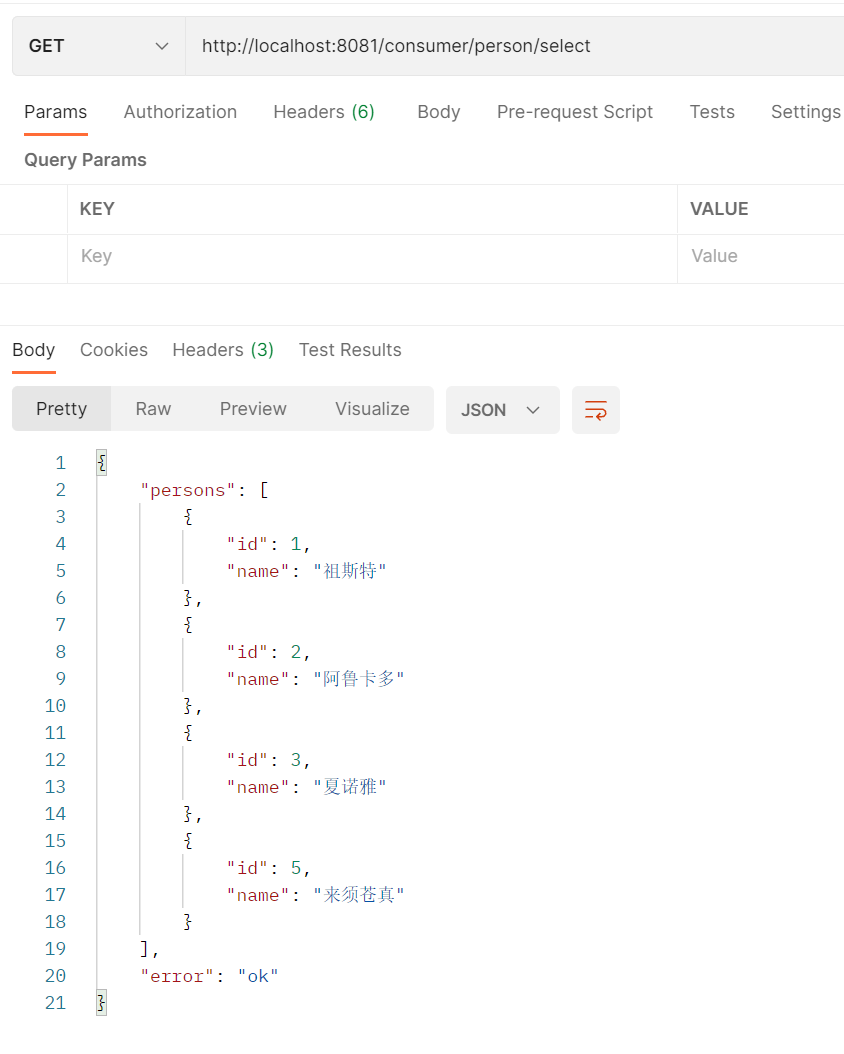Select the request Body tab
This screenshot has width=844, height=1054.
pyautogui.click(x=439, y=112)
